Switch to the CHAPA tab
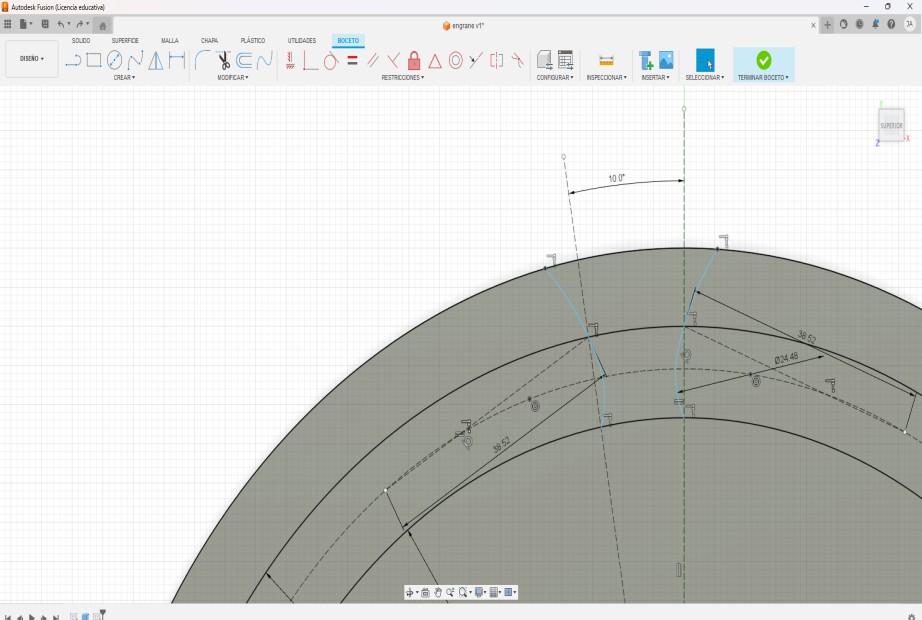 coord(209,41)
